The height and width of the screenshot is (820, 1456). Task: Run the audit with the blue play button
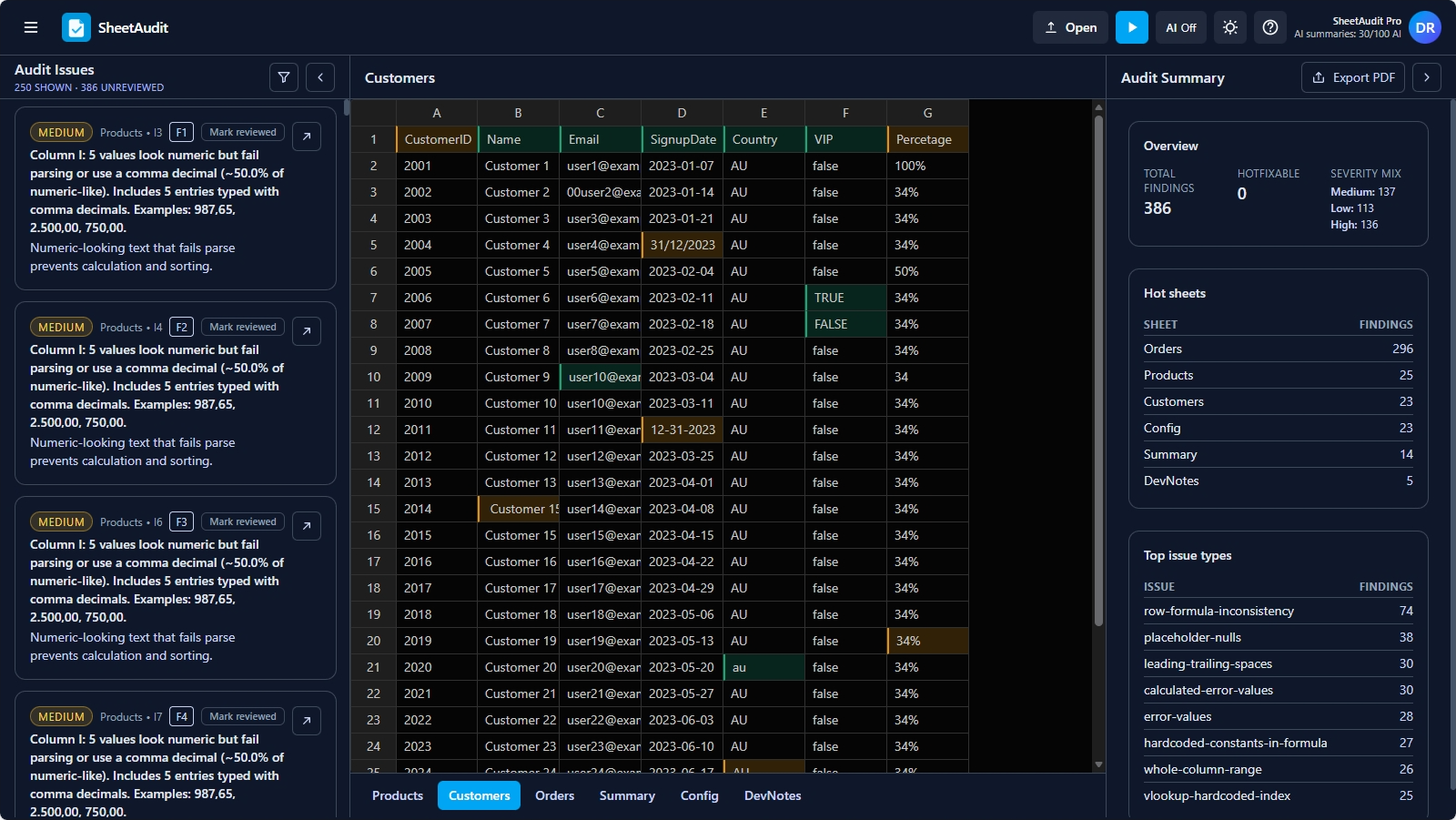coord(1132,27)
